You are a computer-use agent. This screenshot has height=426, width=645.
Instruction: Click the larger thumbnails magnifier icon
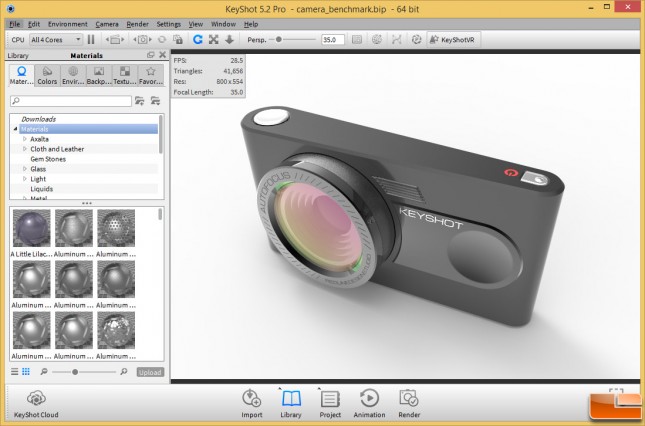click(x=123, y=372)
